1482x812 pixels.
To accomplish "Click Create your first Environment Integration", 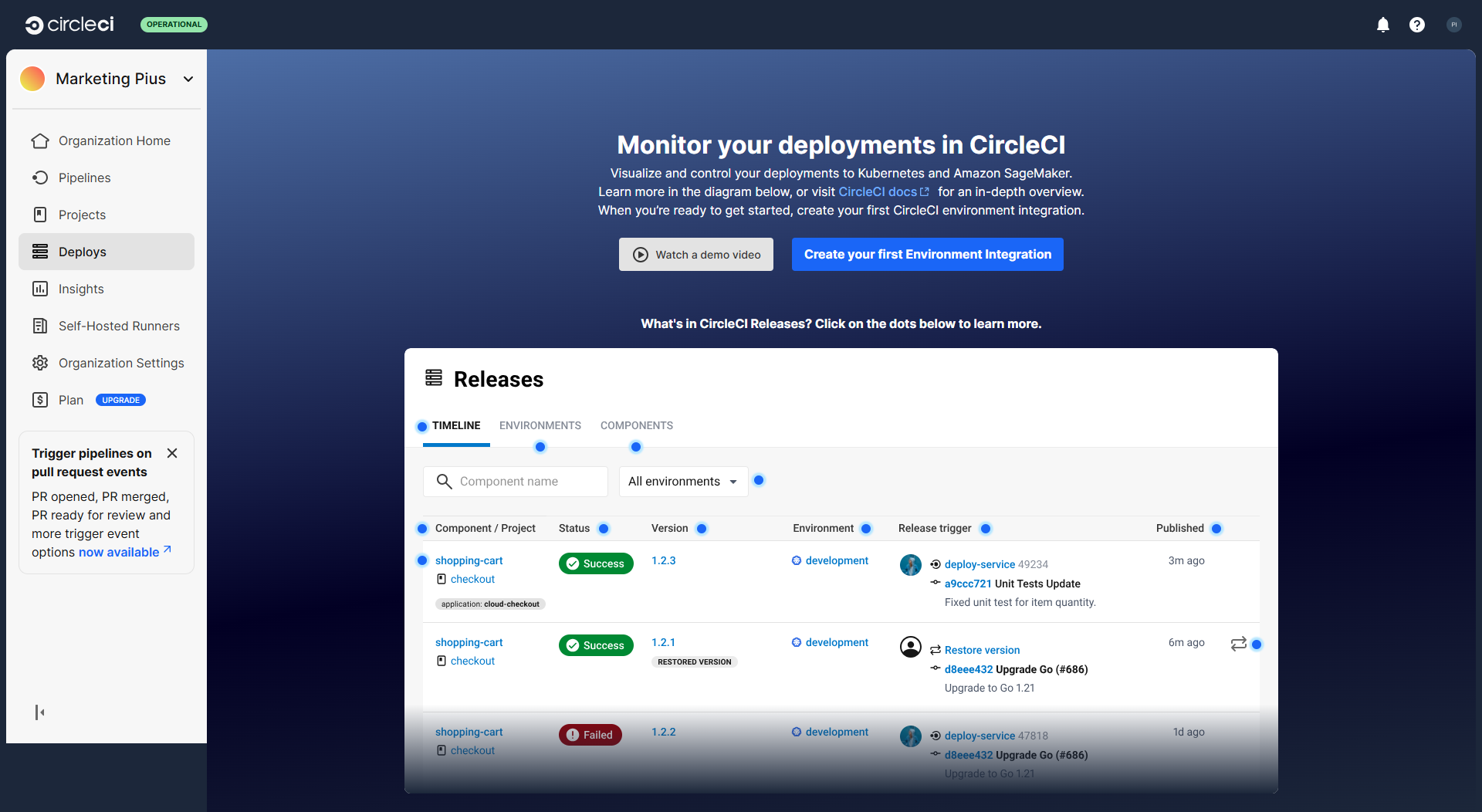I will tap(927, 254).
